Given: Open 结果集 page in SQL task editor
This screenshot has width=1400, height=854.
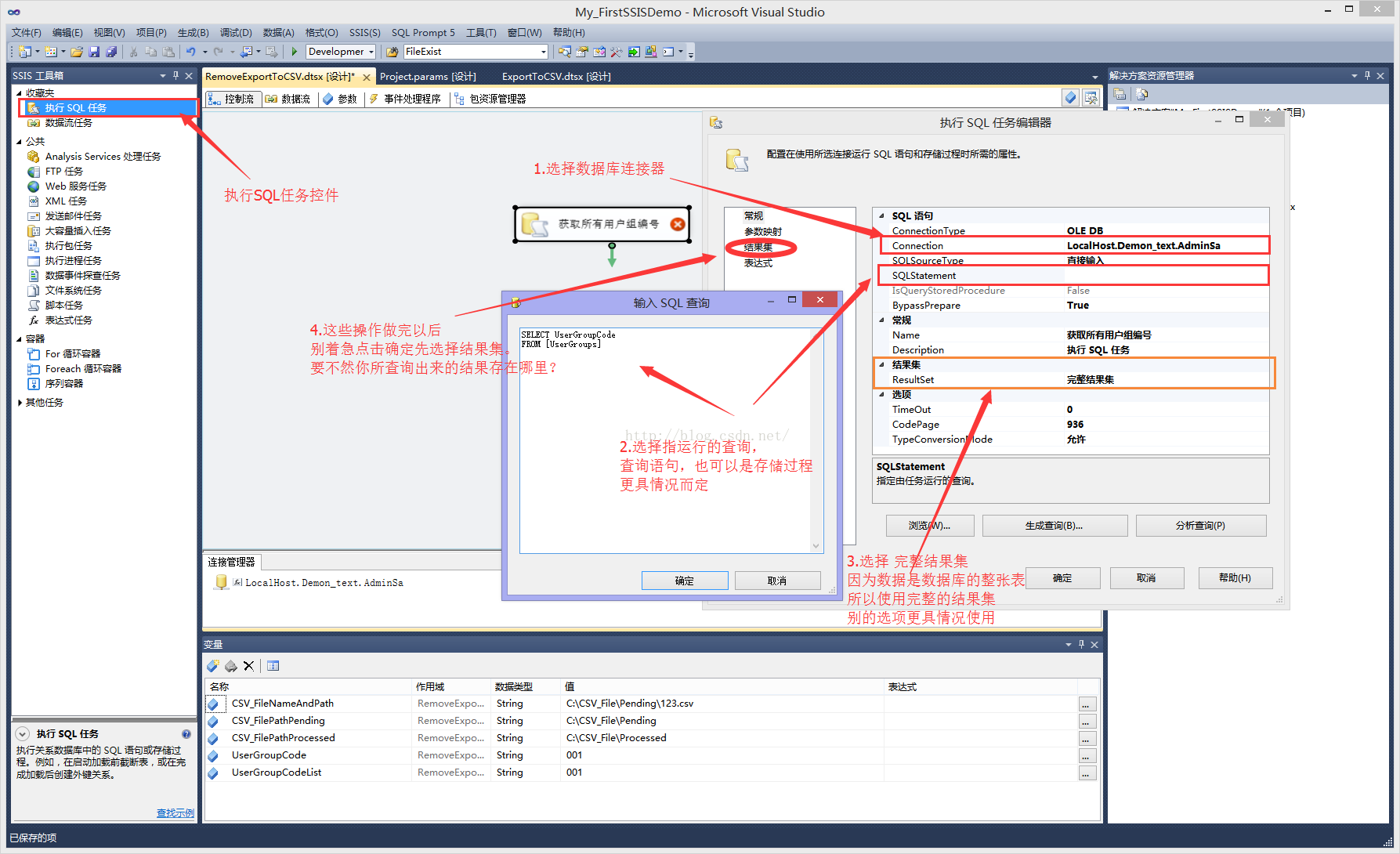Looking at the screenshot, I should point(758,248).
